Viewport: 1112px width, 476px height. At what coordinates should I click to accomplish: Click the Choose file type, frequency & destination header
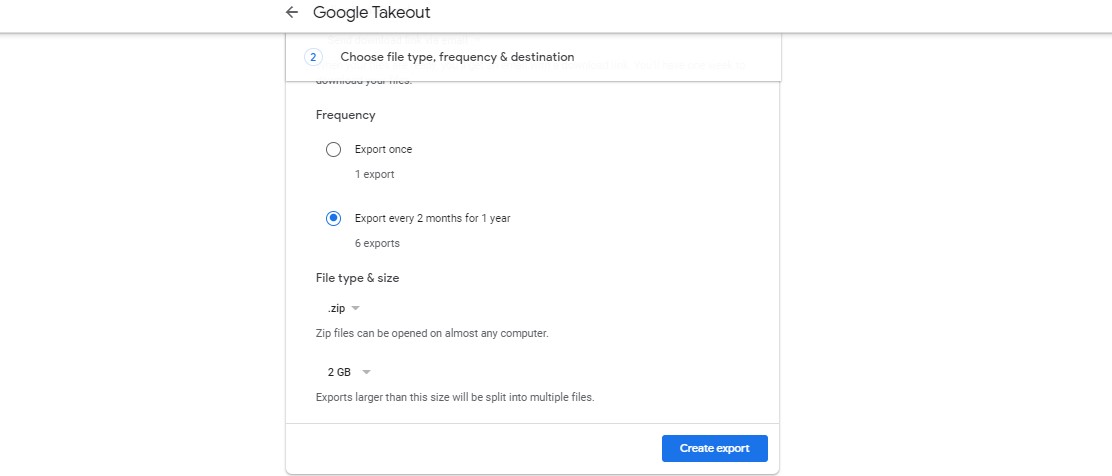tap(457, 57)
